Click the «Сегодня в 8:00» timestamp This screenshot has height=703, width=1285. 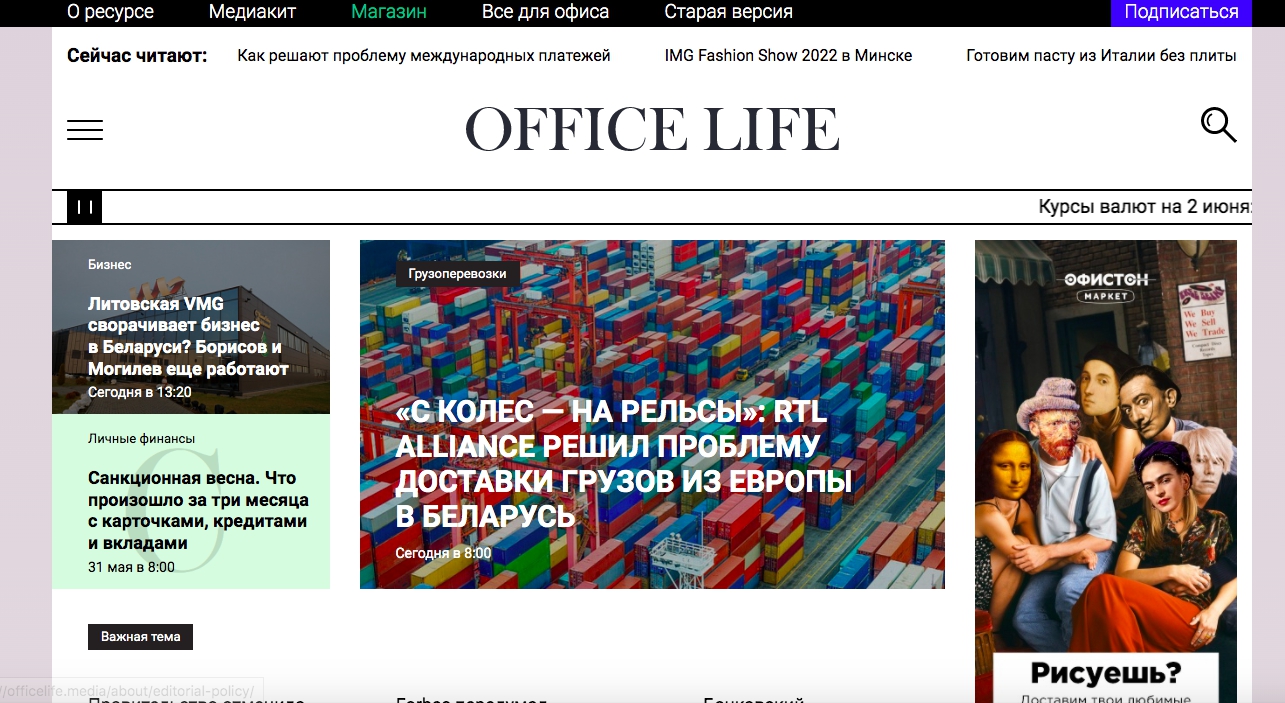point(443,553)
